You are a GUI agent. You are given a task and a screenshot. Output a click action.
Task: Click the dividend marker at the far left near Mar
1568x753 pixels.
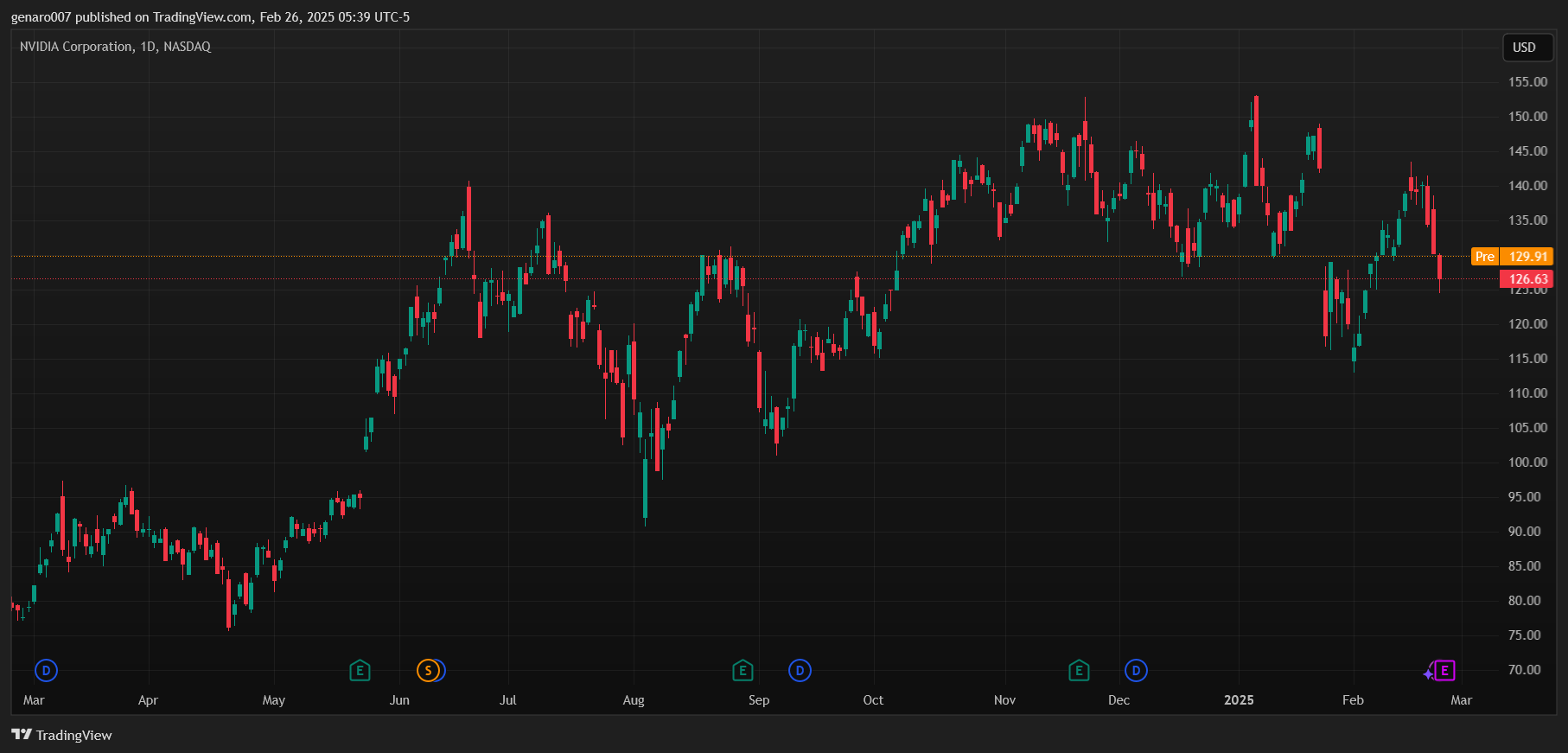click(x=46, y=670)
